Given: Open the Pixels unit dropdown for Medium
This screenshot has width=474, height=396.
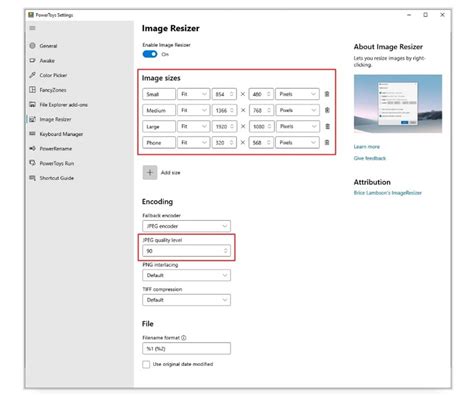Looking at the screenshot, I should (297, 110).
